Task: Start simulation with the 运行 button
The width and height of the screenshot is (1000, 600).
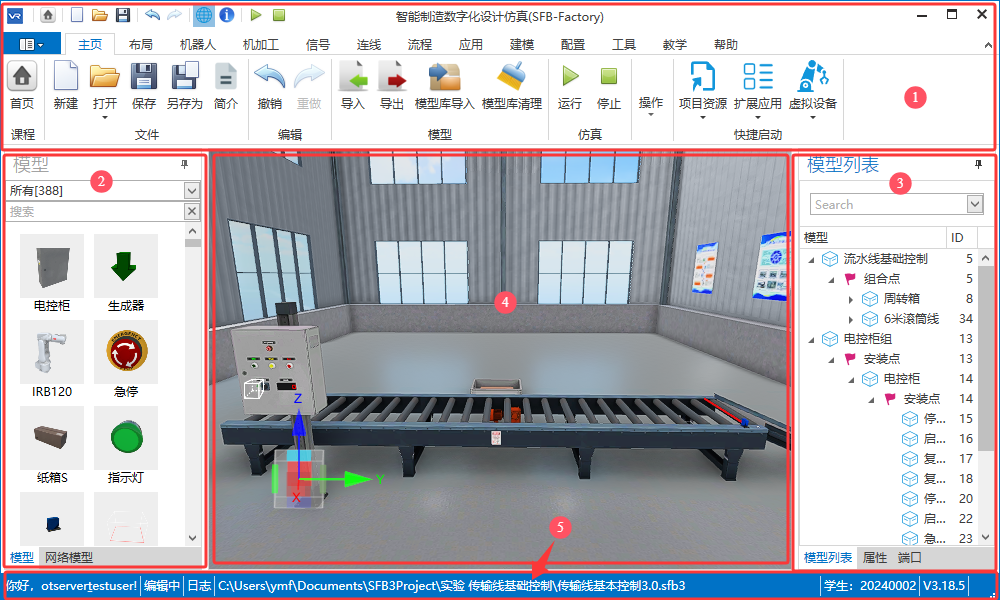Action: (x=570, y=78)
